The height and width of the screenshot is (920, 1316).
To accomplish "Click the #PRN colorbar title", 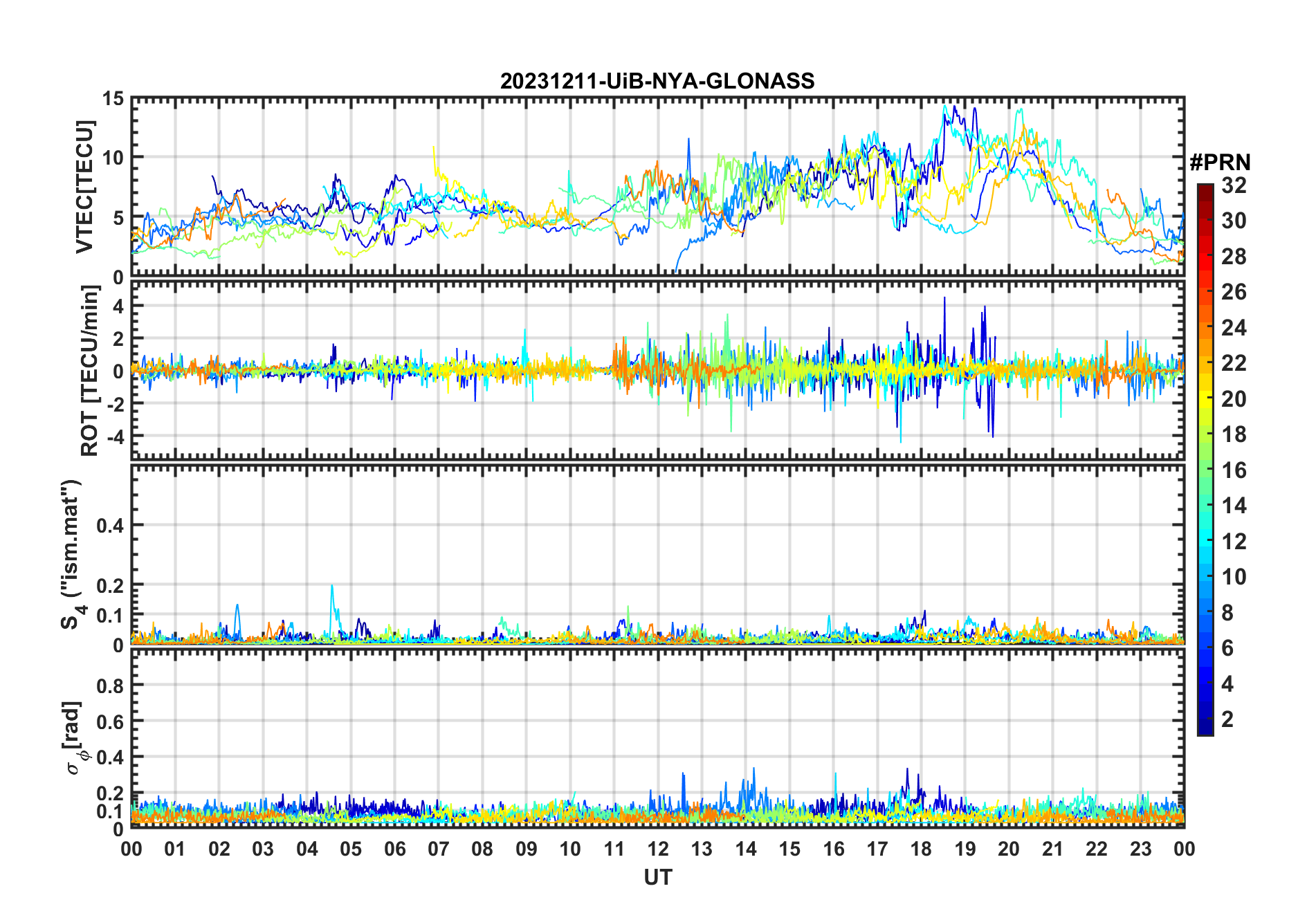I will coord(1220,163).
